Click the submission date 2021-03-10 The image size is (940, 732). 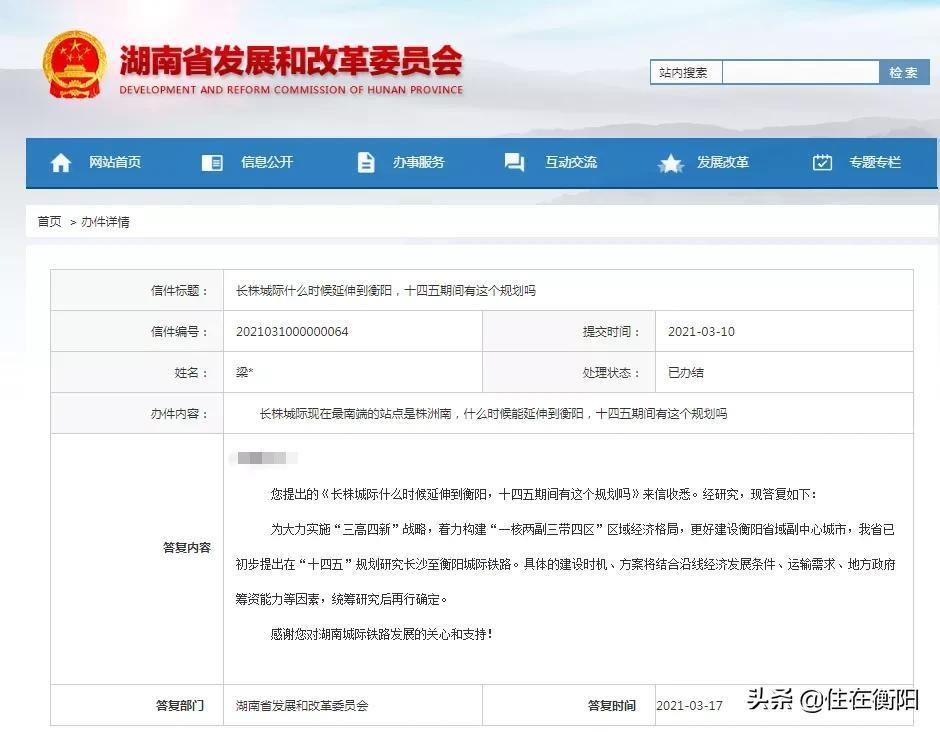pos(701,332)
